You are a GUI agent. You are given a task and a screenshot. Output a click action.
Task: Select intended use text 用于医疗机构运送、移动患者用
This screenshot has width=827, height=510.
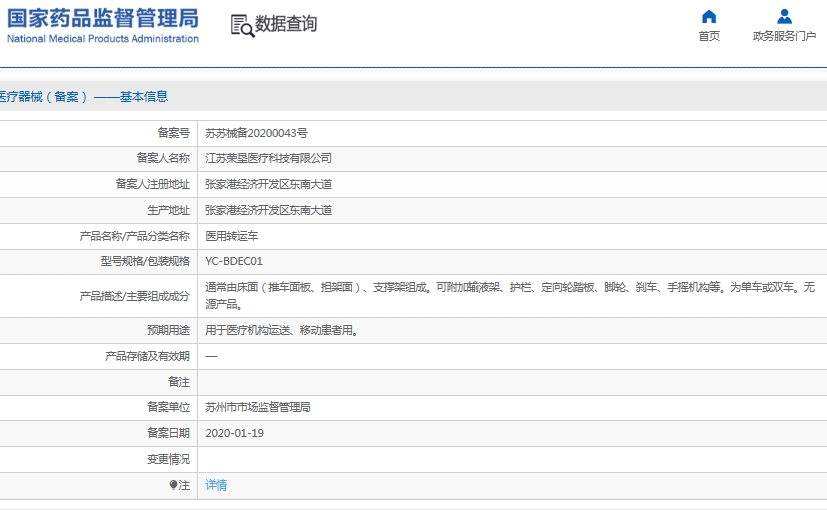click(x=281, y=330)
